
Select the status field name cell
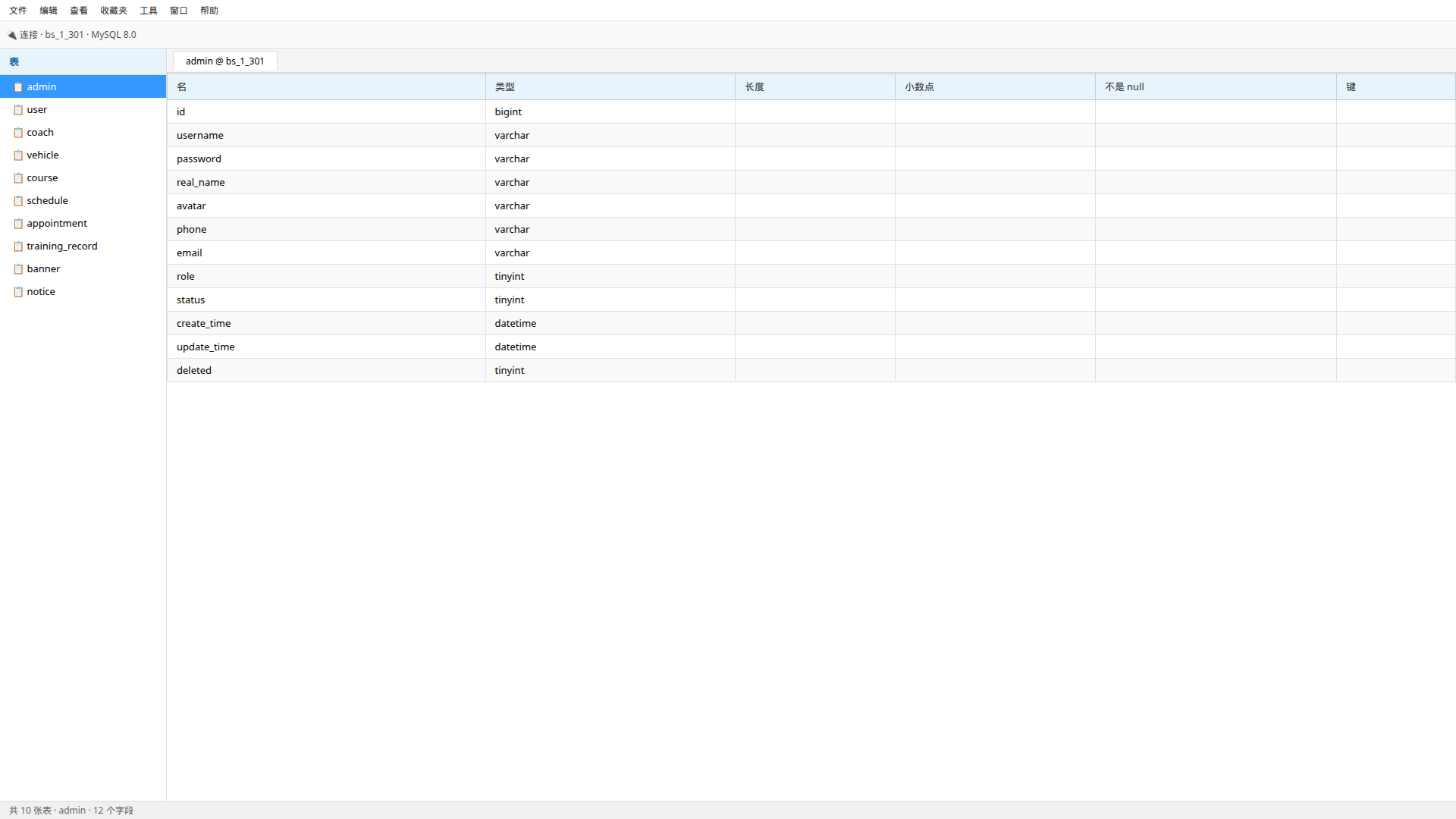(x=326, y=300)
